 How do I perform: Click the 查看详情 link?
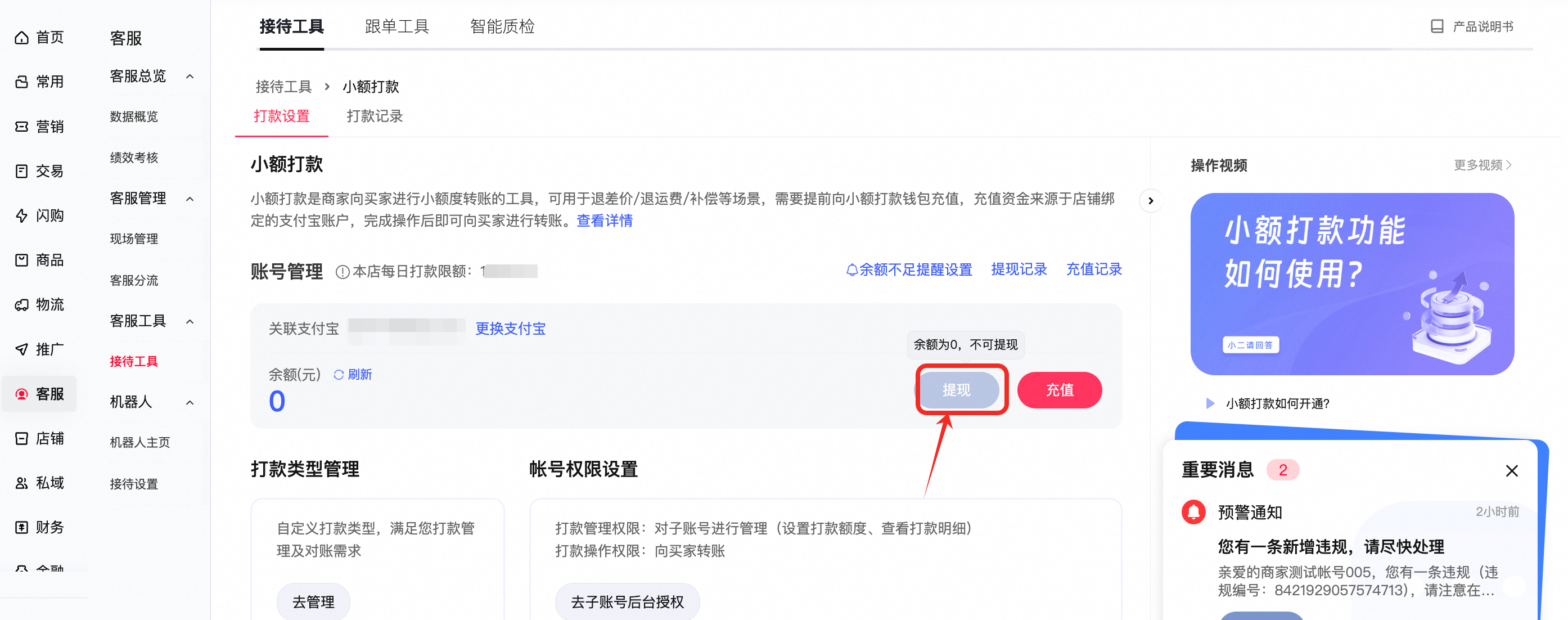coord(605,221)
